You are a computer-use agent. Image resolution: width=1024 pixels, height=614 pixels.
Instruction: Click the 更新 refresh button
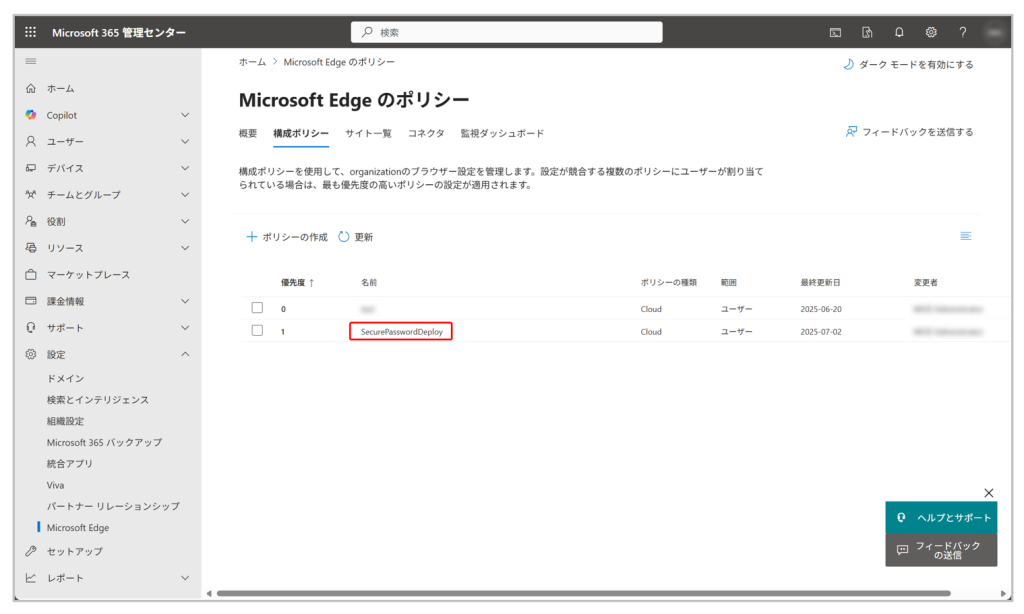coord(355,236)
